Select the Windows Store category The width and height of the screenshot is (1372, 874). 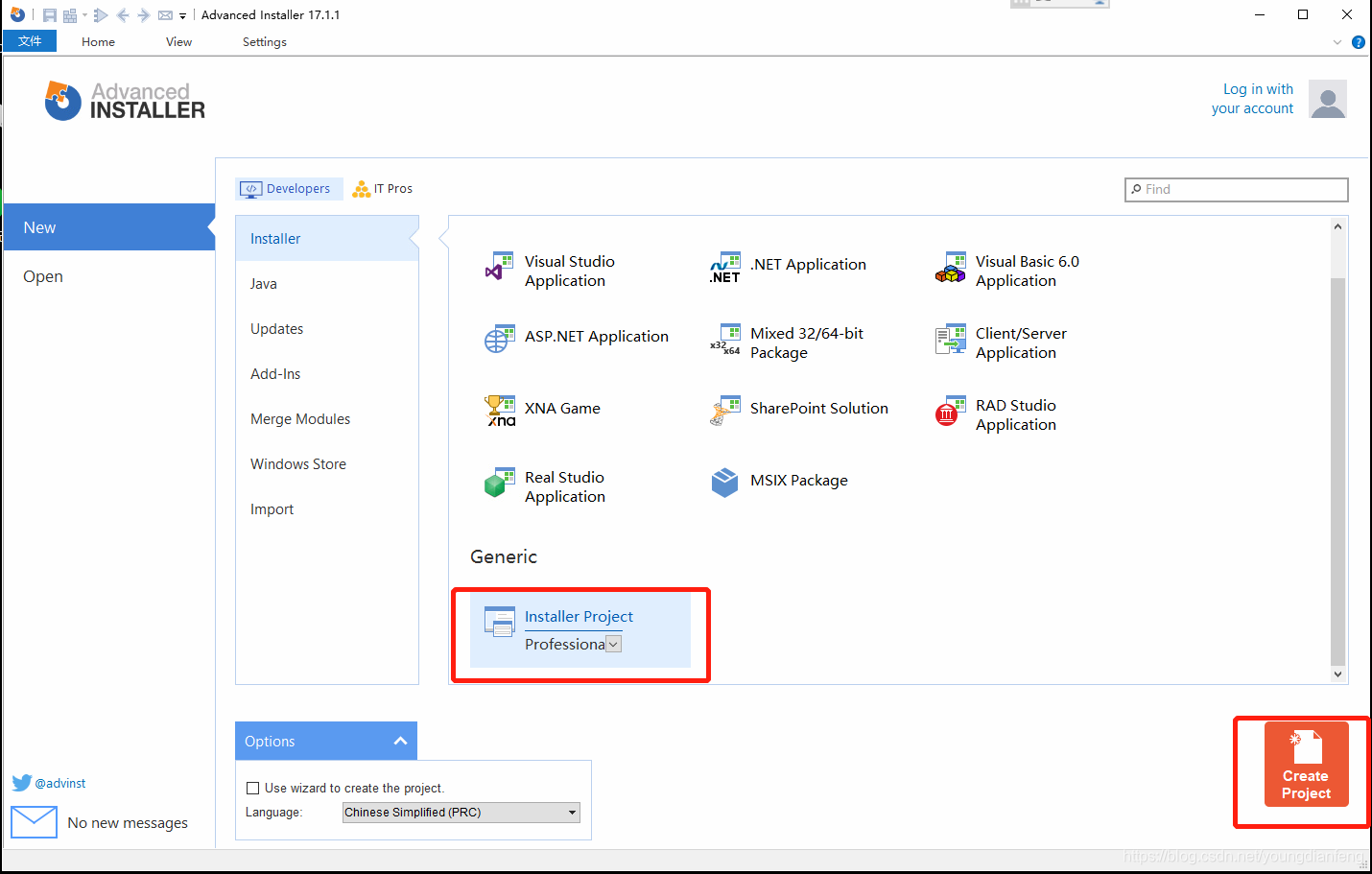(x=327, y=464)
